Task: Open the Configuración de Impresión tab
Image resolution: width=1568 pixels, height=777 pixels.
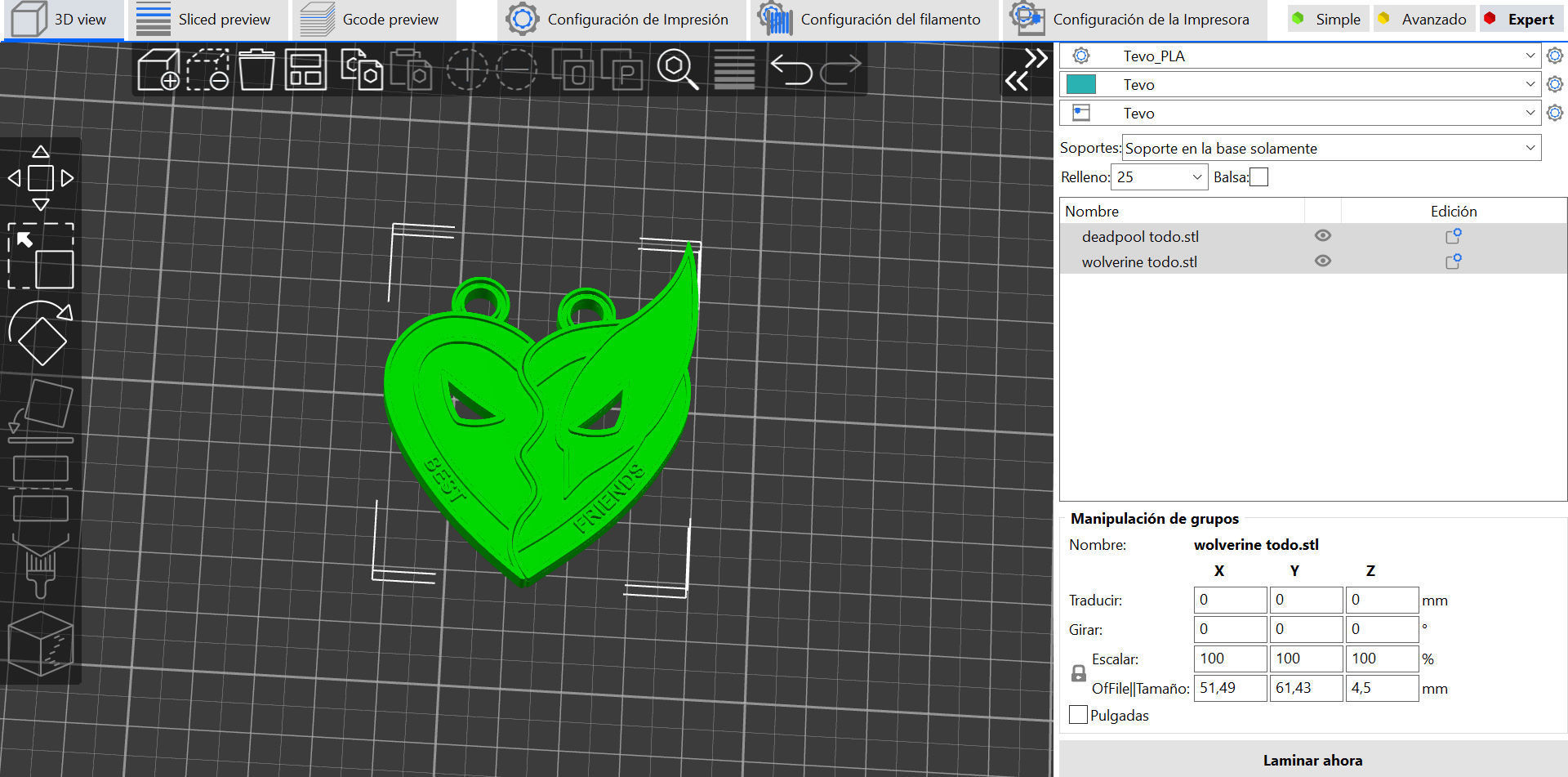Action: [x=621, y=20]
